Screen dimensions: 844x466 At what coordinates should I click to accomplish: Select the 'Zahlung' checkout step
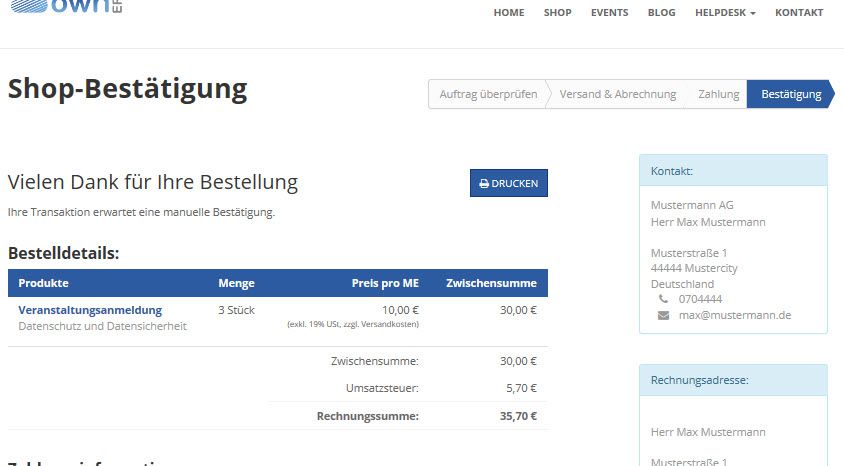tap(719, 94)
